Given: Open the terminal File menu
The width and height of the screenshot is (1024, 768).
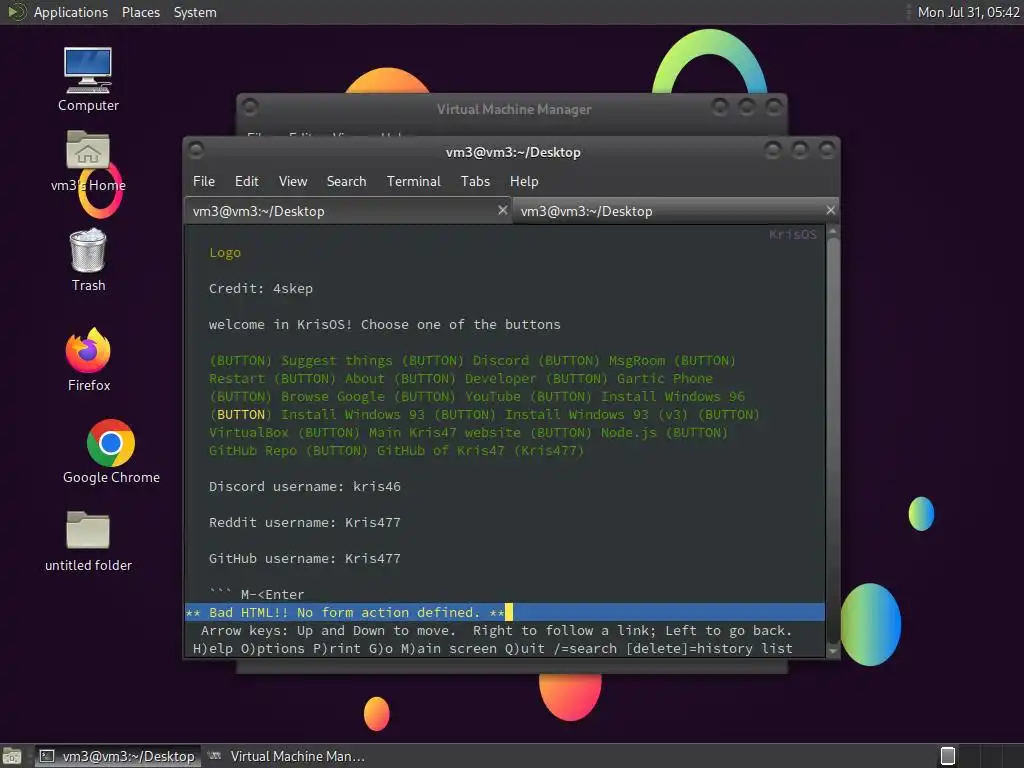Looking at the screenshot, I should [204, 182].
